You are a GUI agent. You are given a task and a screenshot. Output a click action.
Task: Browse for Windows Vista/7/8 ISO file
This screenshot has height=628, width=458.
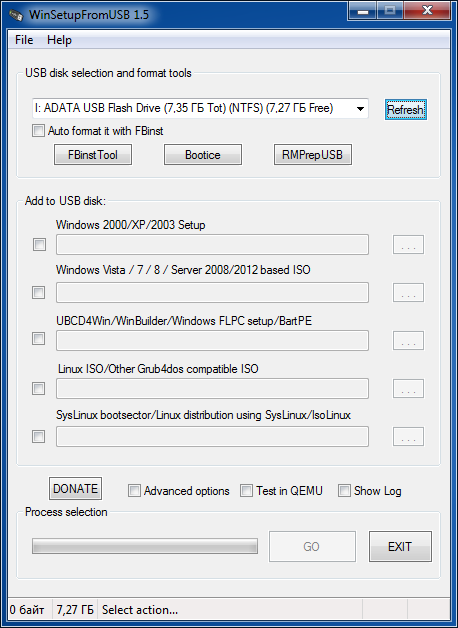tap(408, 292)
